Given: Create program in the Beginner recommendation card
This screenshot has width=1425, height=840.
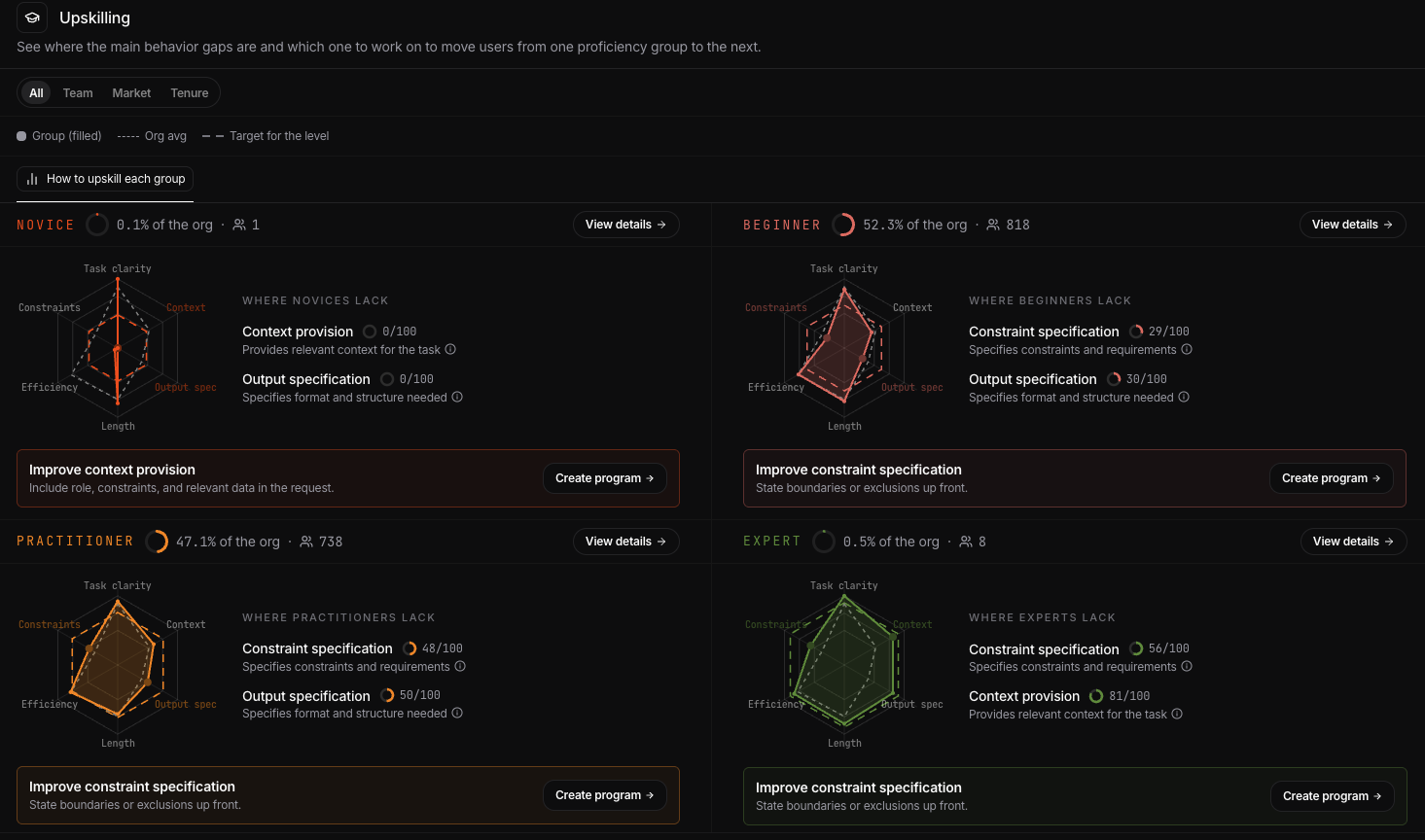Looking at the screenshot, I should pos(1331,478).
